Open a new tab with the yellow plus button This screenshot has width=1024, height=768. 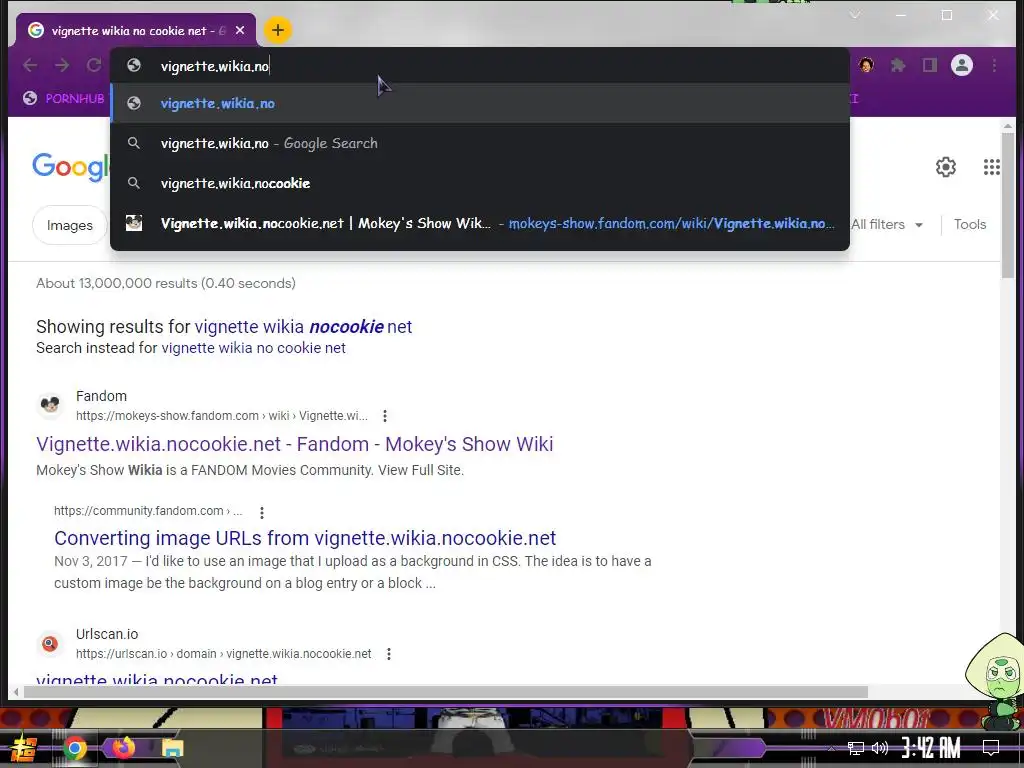[x=278, y=30]
